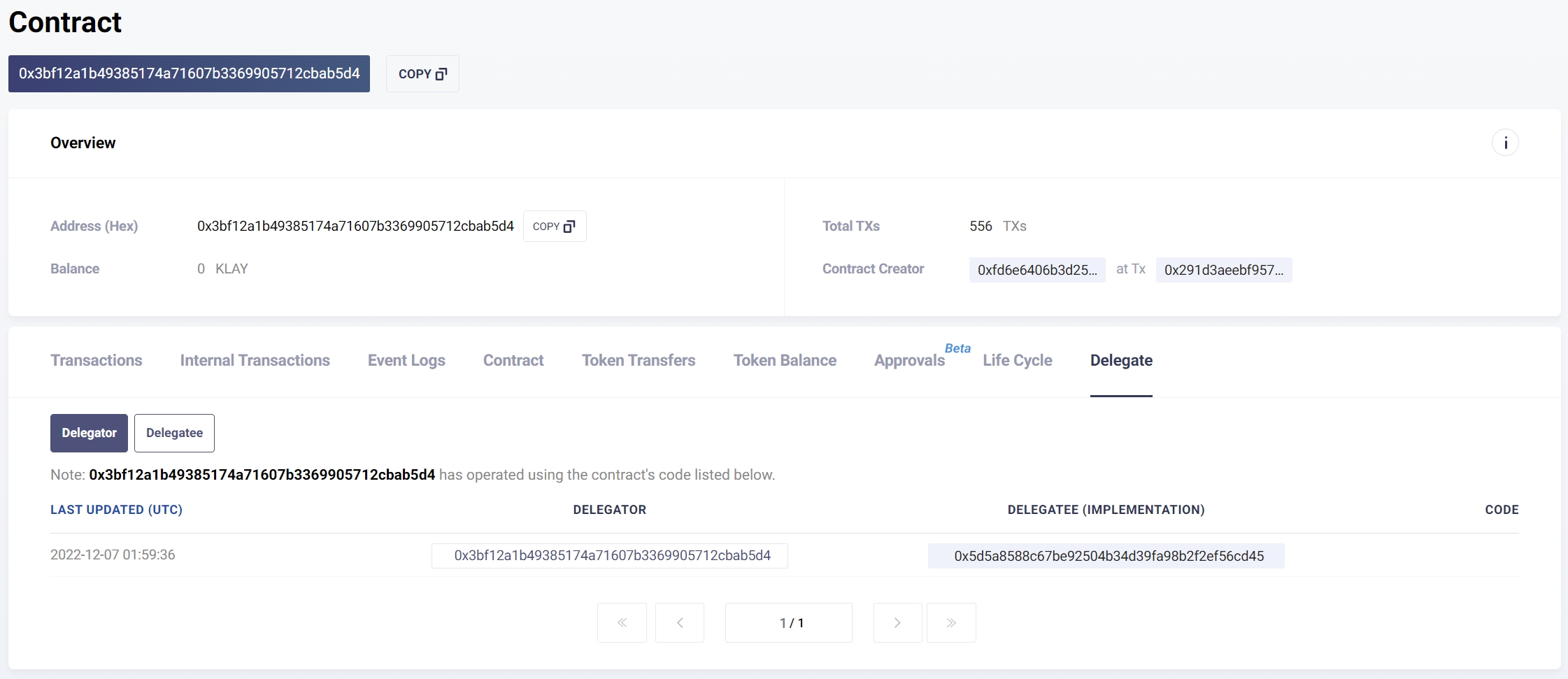Go to the first page arrow
This screenshot has height=679, width=1568.
coord(622,622)
